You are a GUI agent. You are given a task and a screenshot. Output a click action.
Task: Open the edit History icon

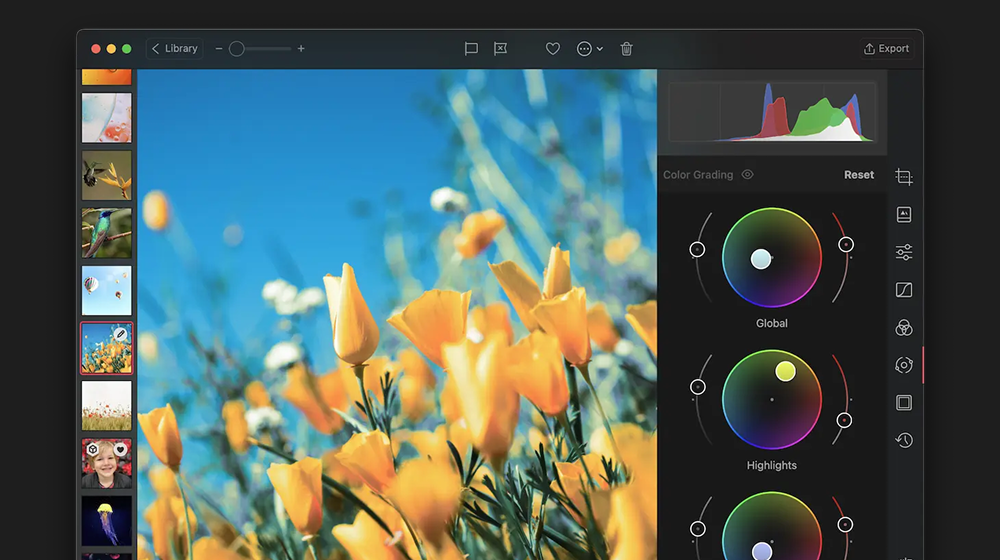click(x=904, y=440)
